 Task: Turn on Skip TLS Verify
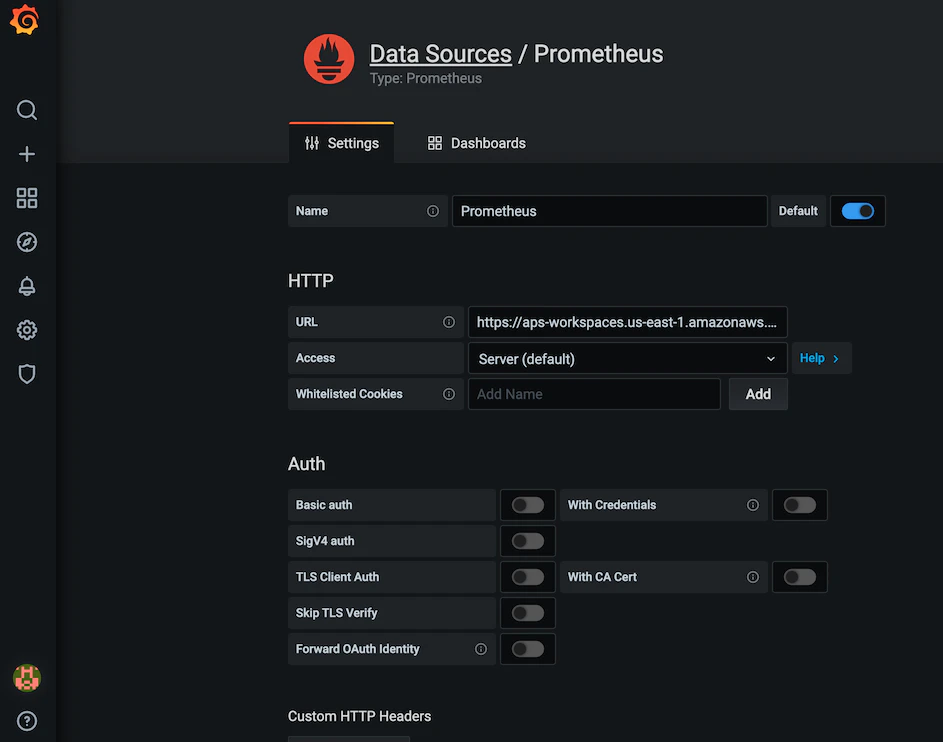coord(527,613)
